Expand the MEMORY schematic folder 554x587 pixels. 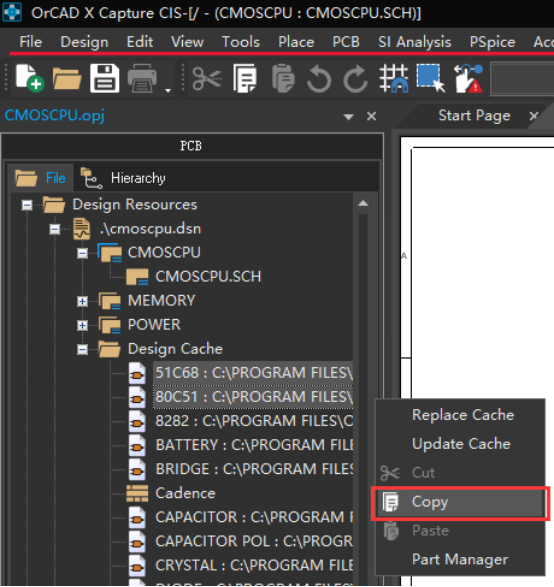pos(82,301)
